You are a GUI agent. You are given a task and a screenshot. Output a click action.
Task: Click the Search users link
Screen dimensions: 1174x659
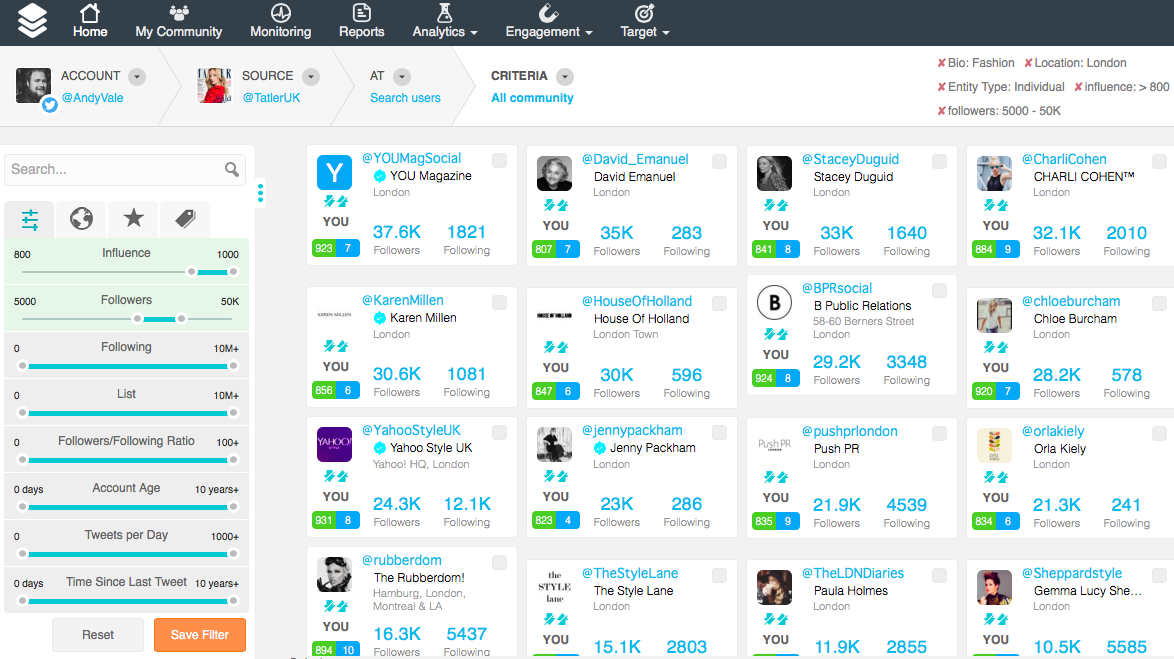(405, 97)
